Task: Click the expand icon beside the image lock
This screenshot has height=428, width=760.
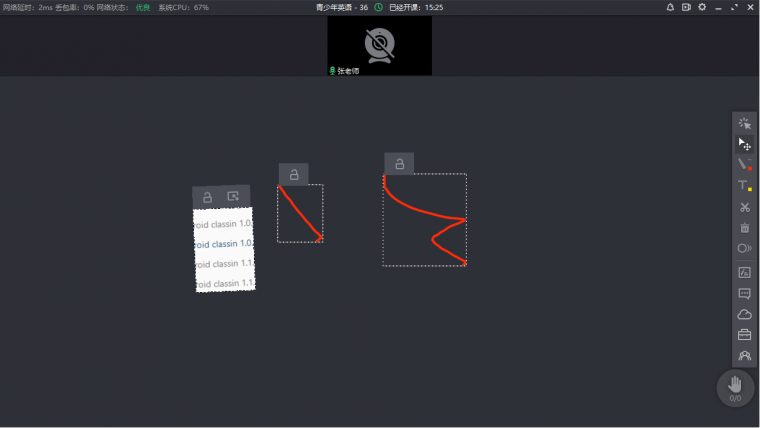Action: [x=233, y=196]
